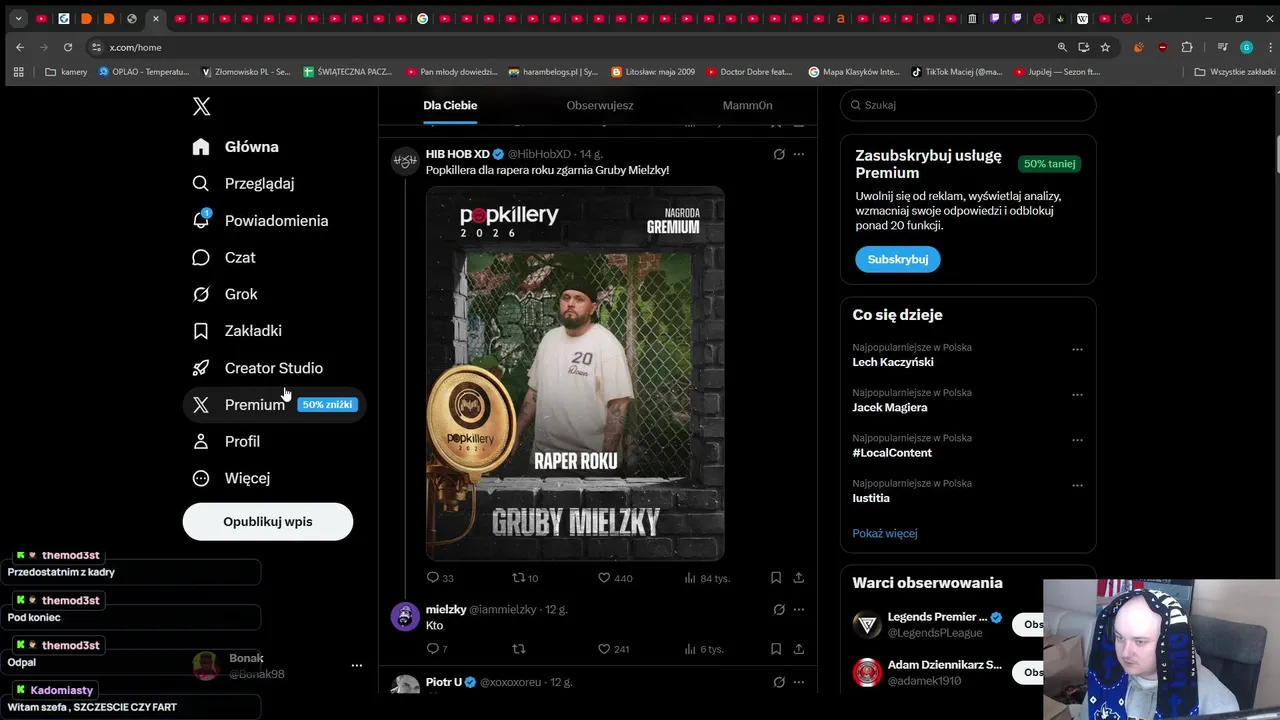Open trend #LocalContent
Viewport: 1280px width, 720px height.
[x=892, y=453]
